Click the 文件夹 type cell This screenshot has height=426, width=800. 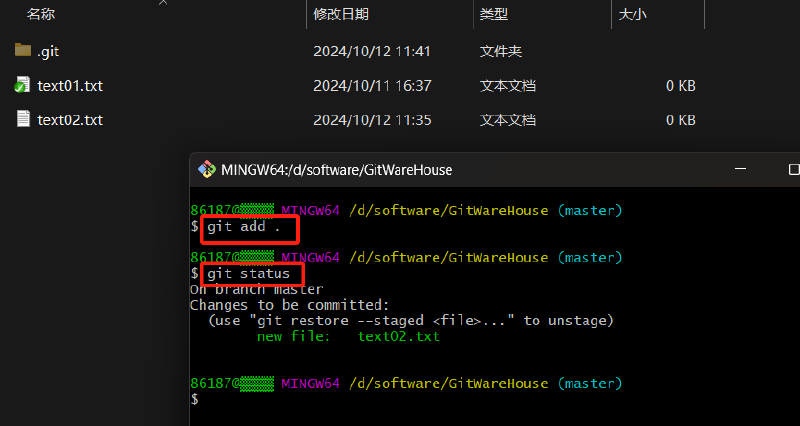pyautogui.click(x=501, y=51)
